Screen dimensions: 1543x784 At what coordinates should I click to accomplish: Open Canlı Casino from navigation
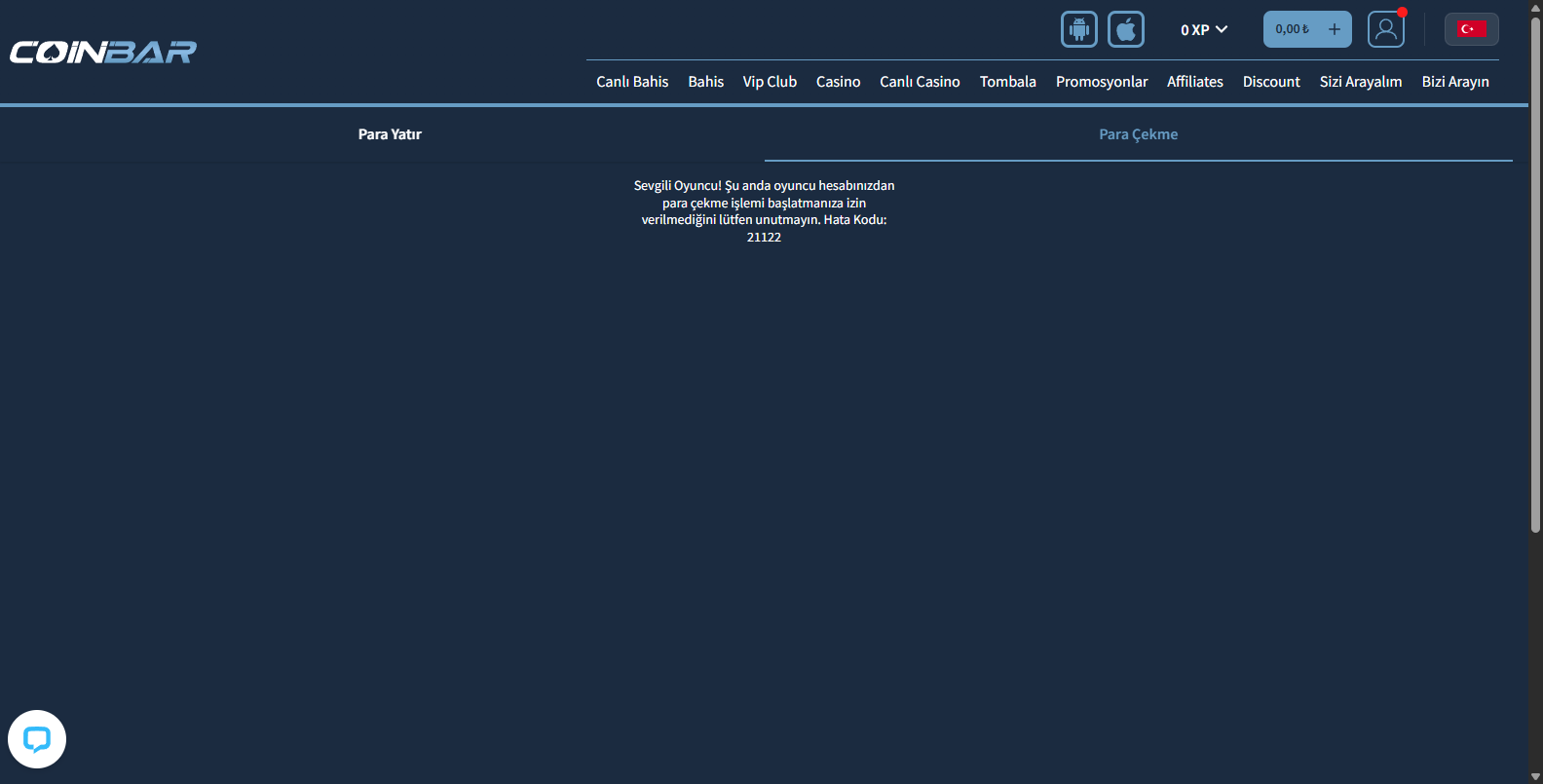(x=920, y=82)
